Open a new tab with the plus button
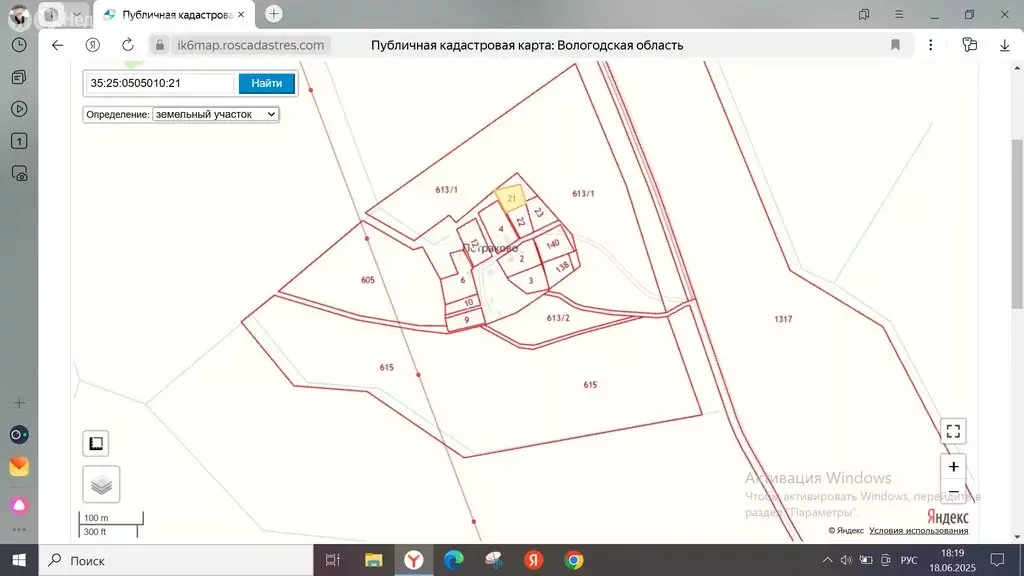Image resolution: width=1024 pixels, height=576 pixels. pos(274,14)
